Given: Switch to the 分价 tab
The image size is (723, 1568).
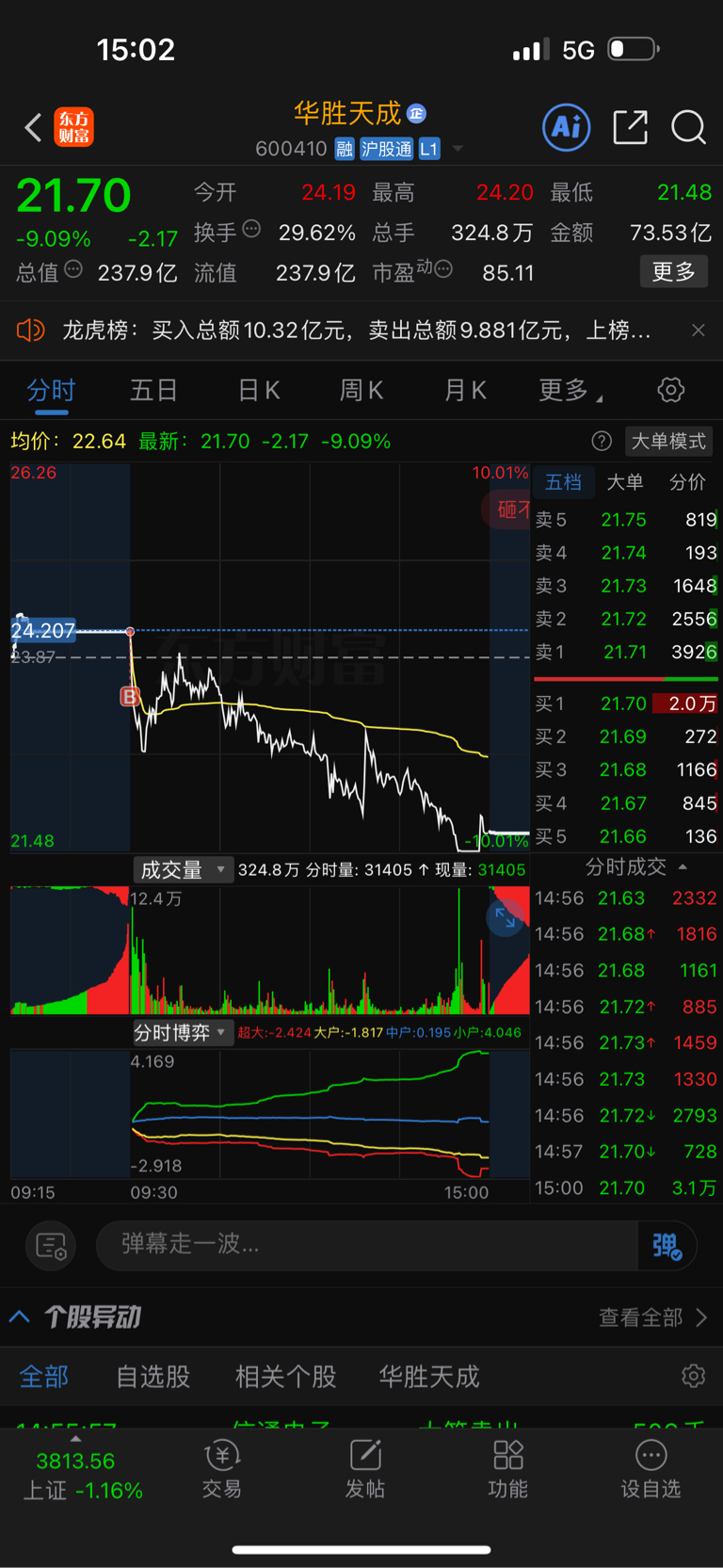Looking at the screenshot, I should [x=687, y=482].
